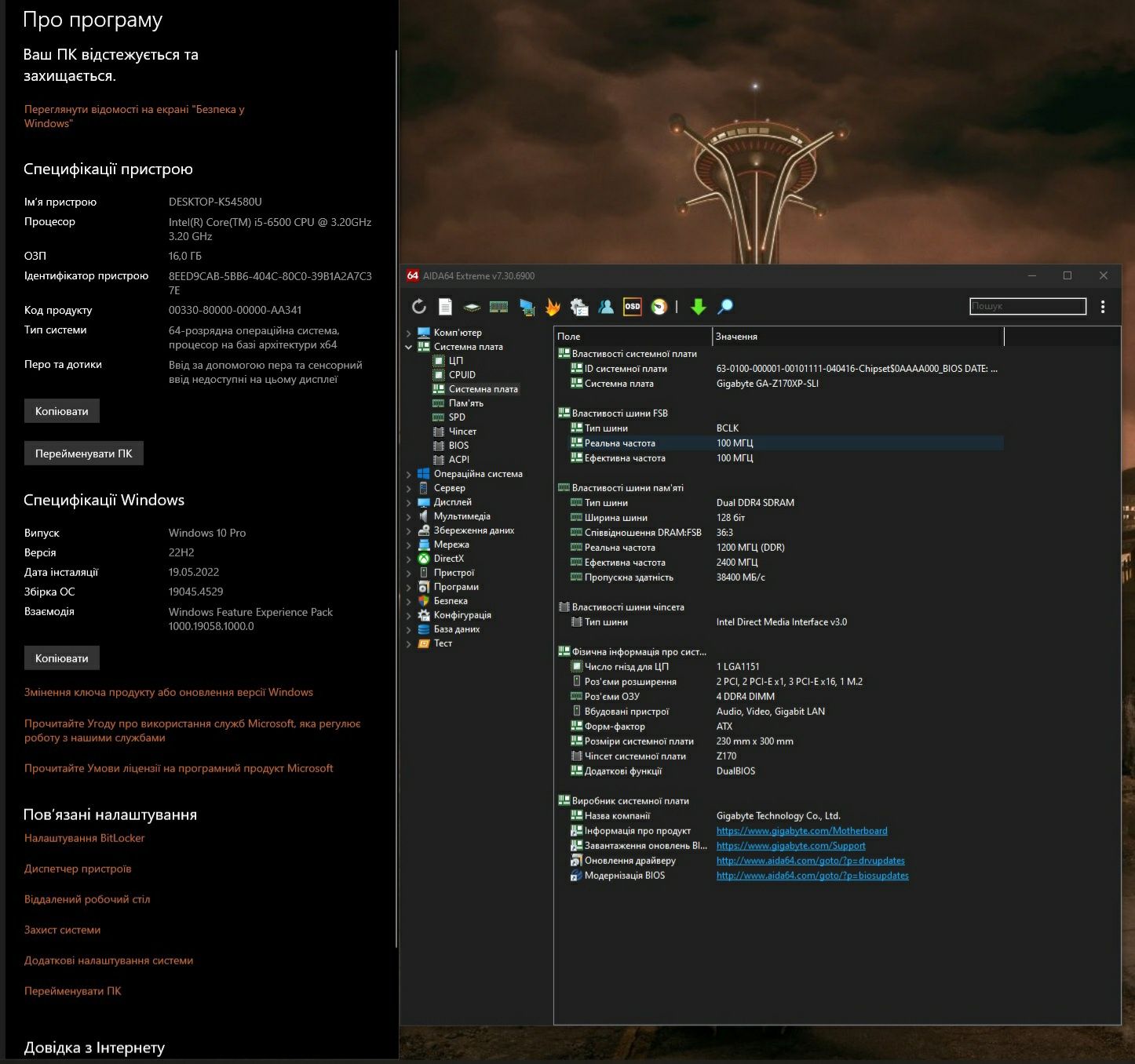Open the gear checklist settings icon
Screen dimensions: 1135x1064
point(579,307)
